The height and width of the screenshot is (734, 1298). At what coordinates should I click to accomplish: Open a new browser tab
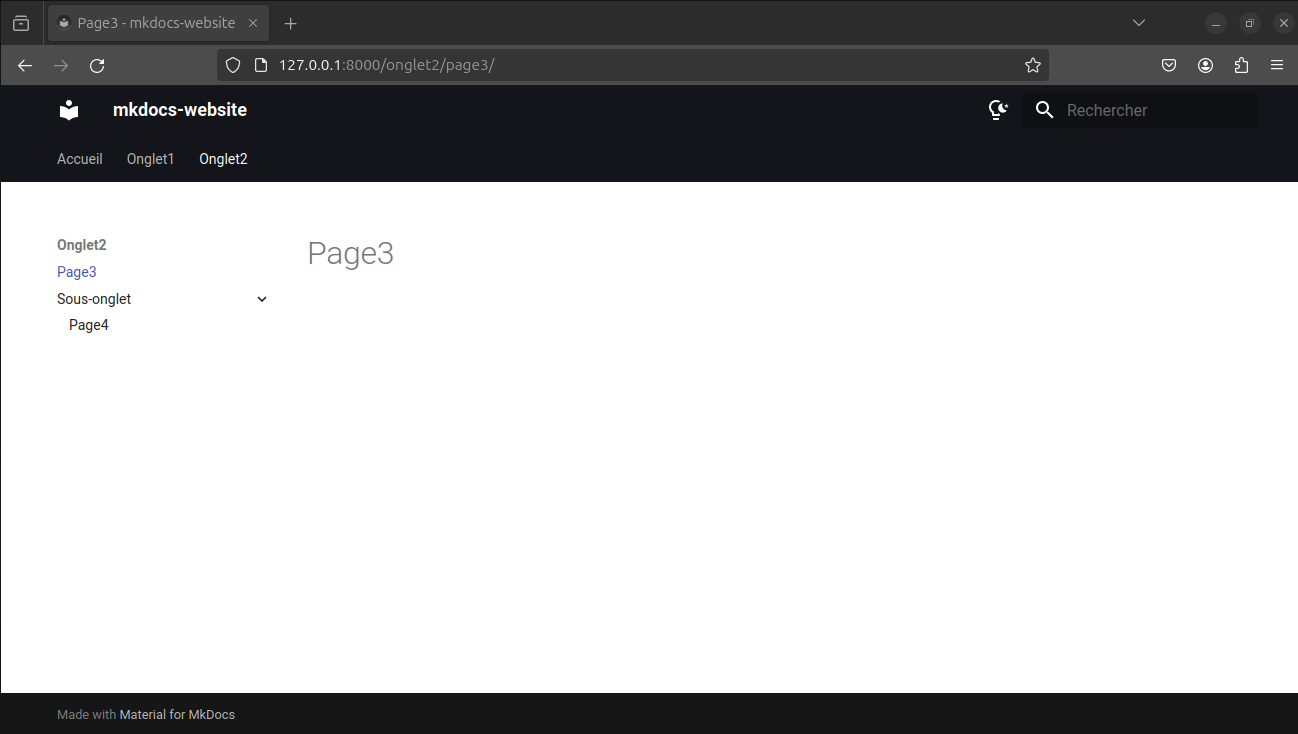coord(291,23)
